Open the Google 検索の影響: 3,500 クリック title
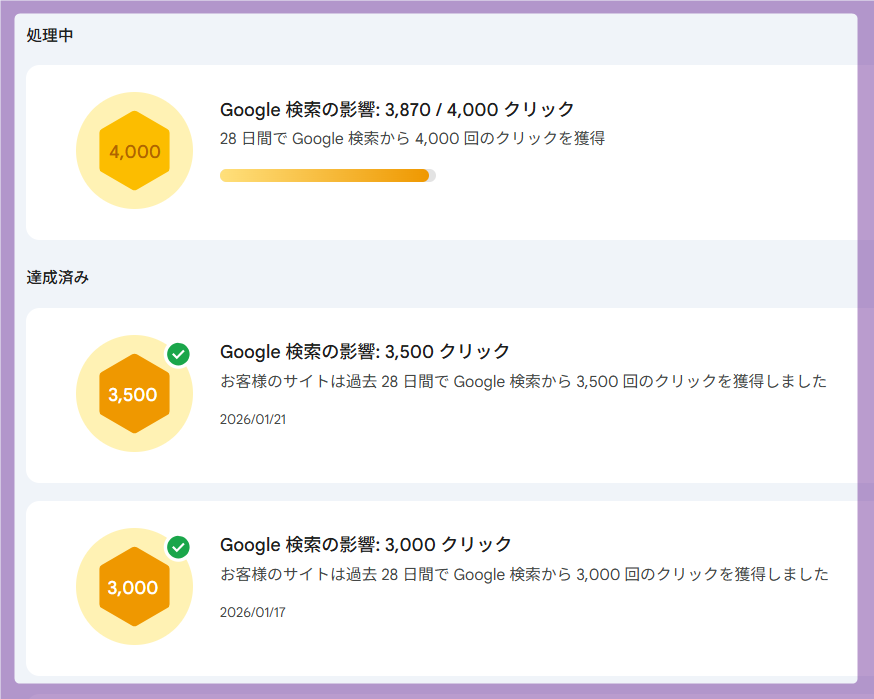 365,351
